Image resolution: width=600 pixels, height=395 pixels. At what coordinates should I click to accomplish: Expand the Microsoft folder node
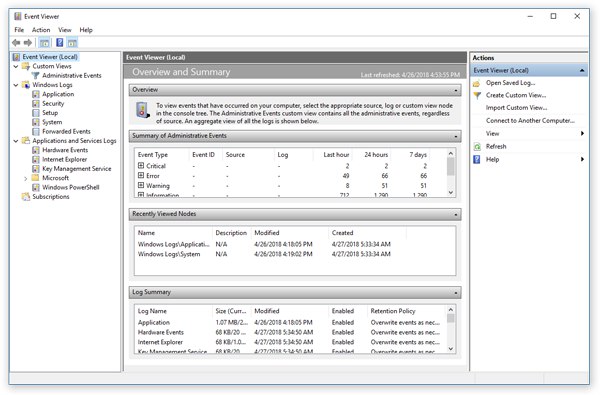(26, 178)
